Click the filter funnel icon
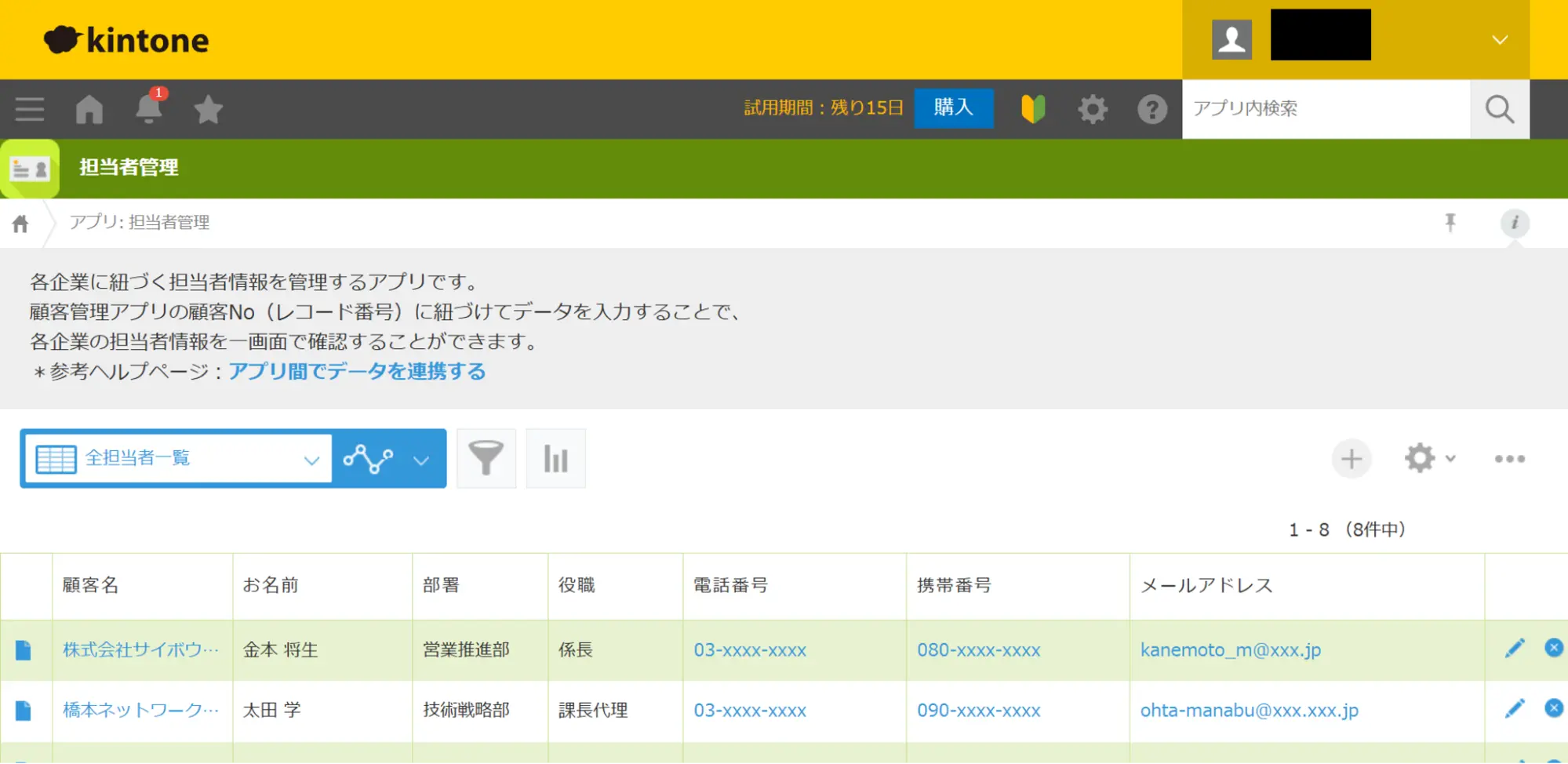The width and height of the screenshot is (1568, 764). (486, 458)
